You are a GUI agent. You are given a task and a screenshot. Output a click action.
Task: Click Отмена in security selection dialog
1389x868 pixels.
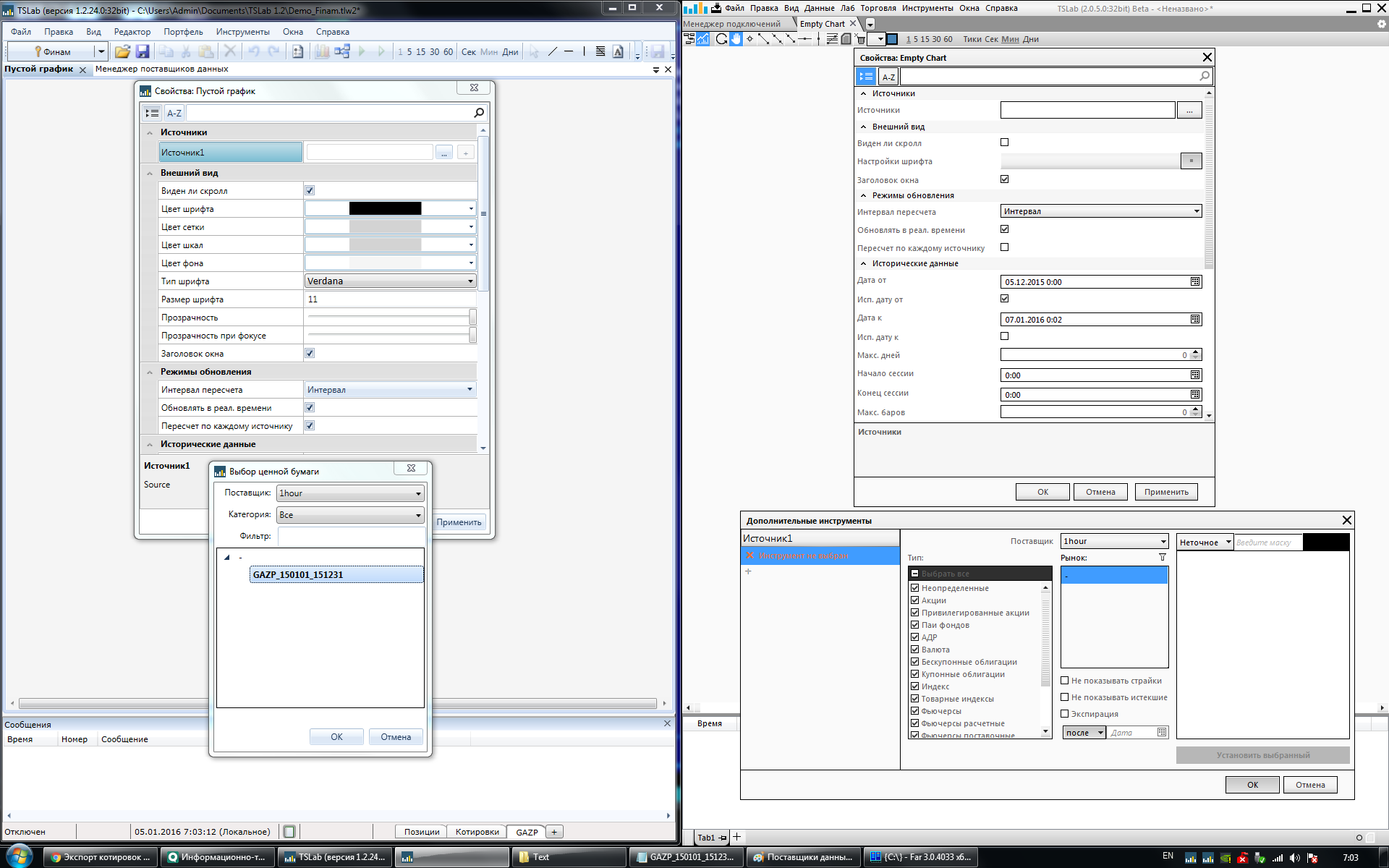396,736
